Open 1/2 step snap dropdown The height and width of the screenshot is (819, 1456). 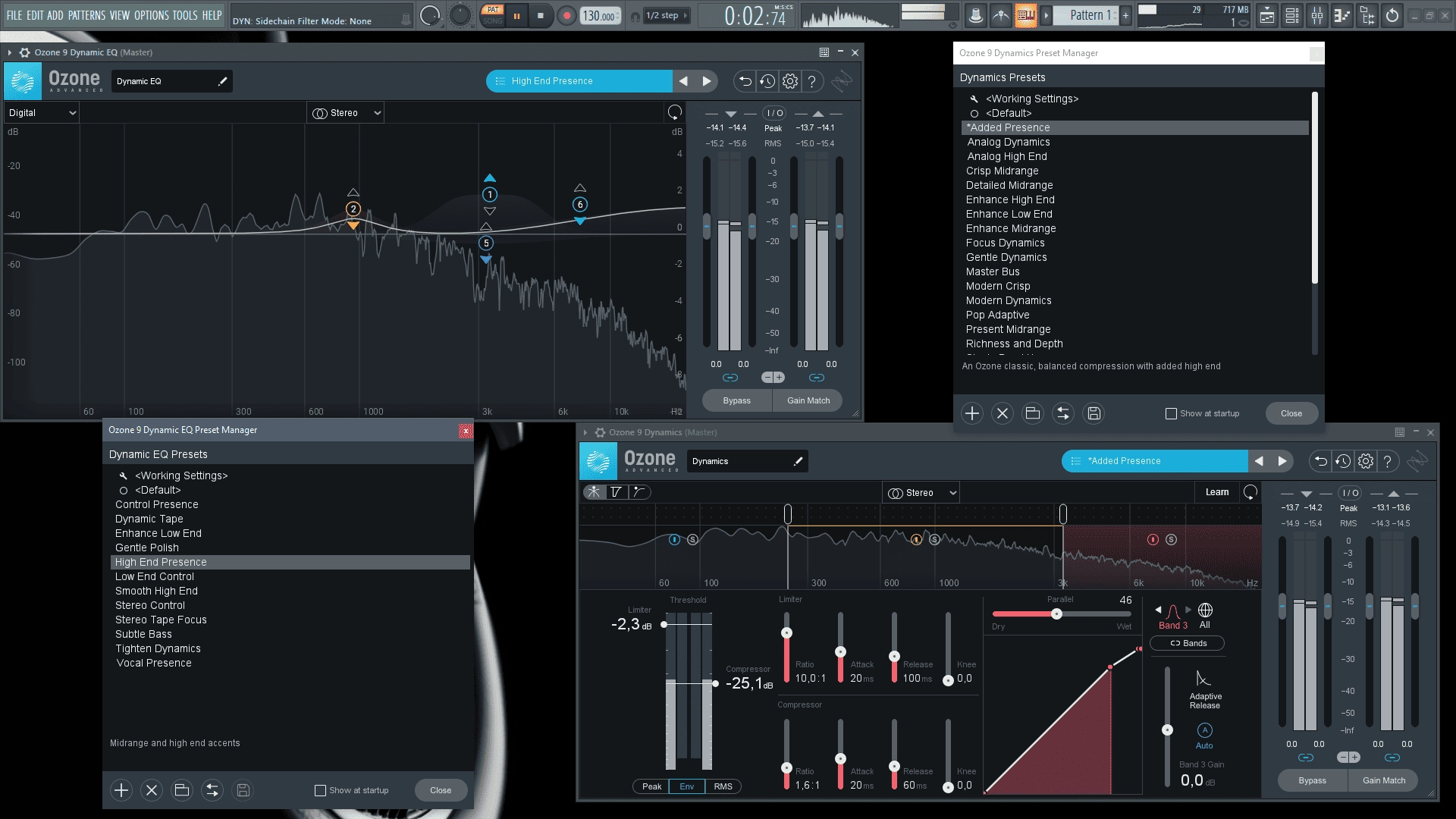click(667, 15)
